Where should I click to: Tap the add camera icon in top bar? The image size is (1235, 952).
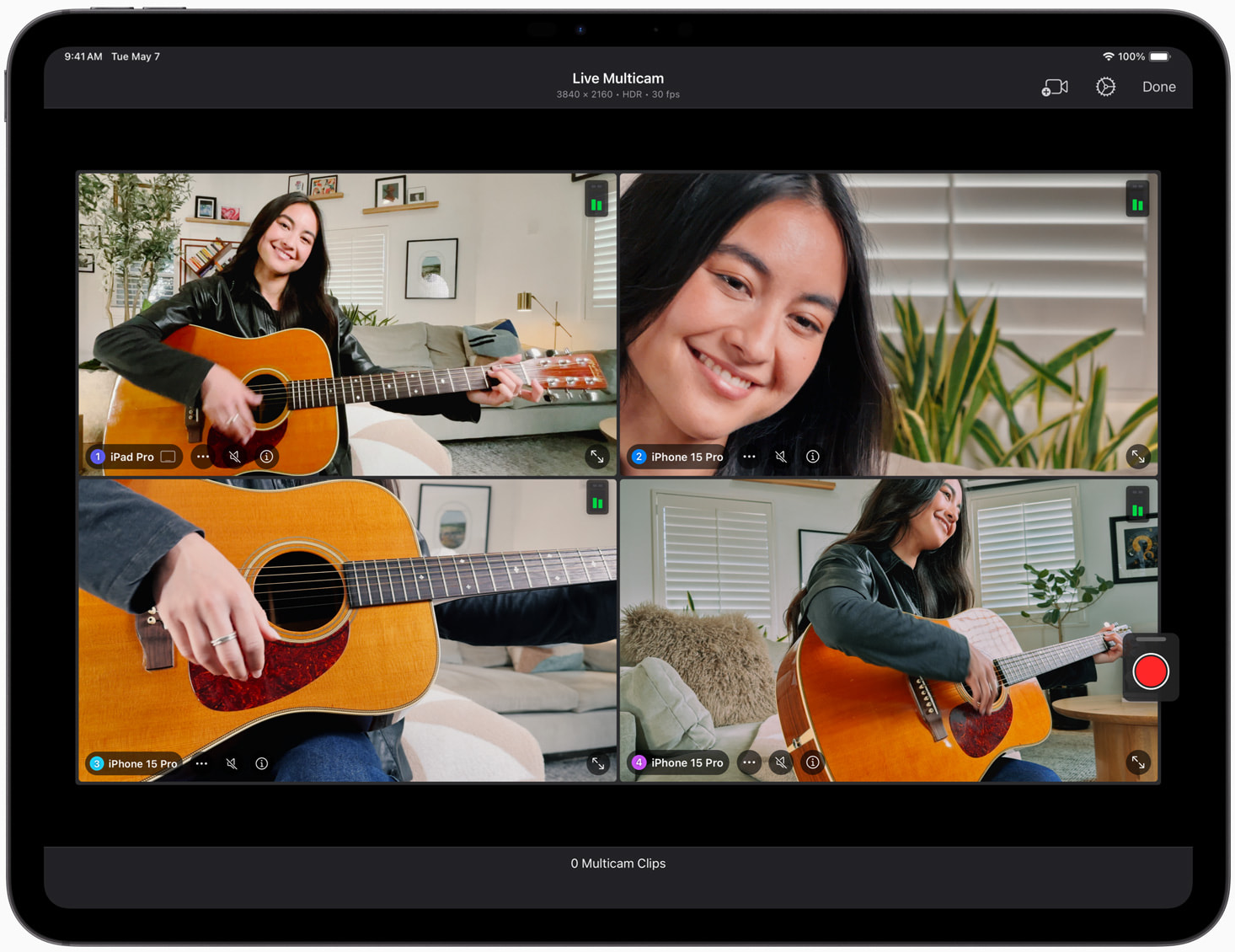(x=1054, y=88)
